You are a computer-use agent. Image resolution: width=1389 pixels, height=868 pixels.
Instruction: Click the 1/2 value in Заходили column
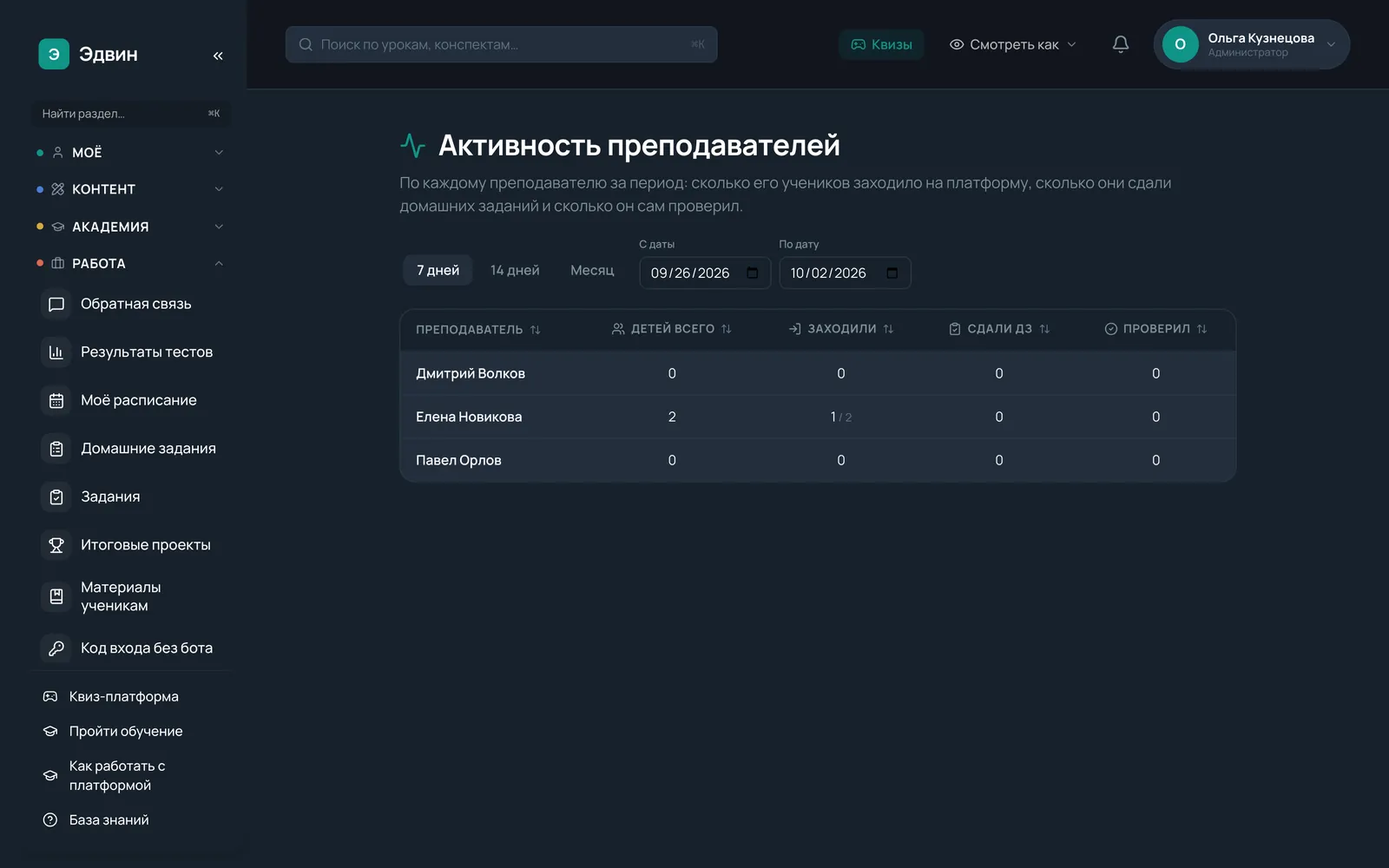840,417
